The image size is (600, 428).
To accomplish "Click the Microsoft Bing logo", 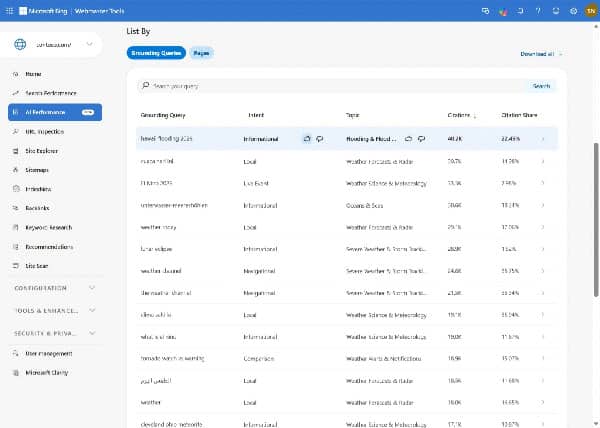I will 43,11.
